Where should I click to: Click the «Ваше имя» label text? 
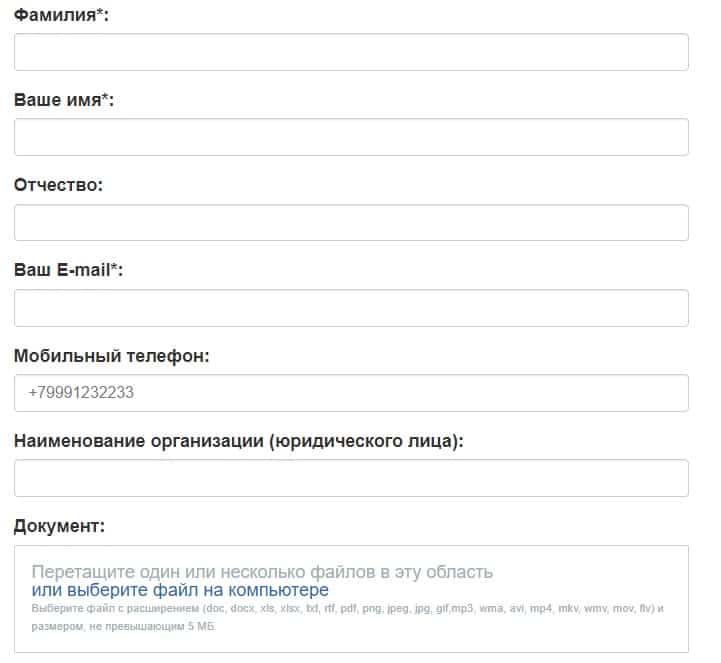[58, 101]
